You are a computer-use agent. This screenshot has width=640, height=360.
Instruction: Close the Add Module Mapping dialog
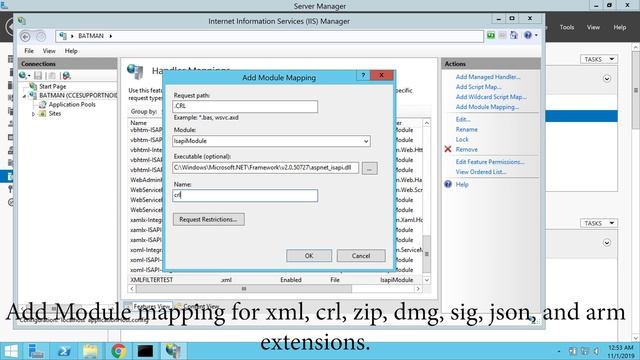[x=382, y=76]
